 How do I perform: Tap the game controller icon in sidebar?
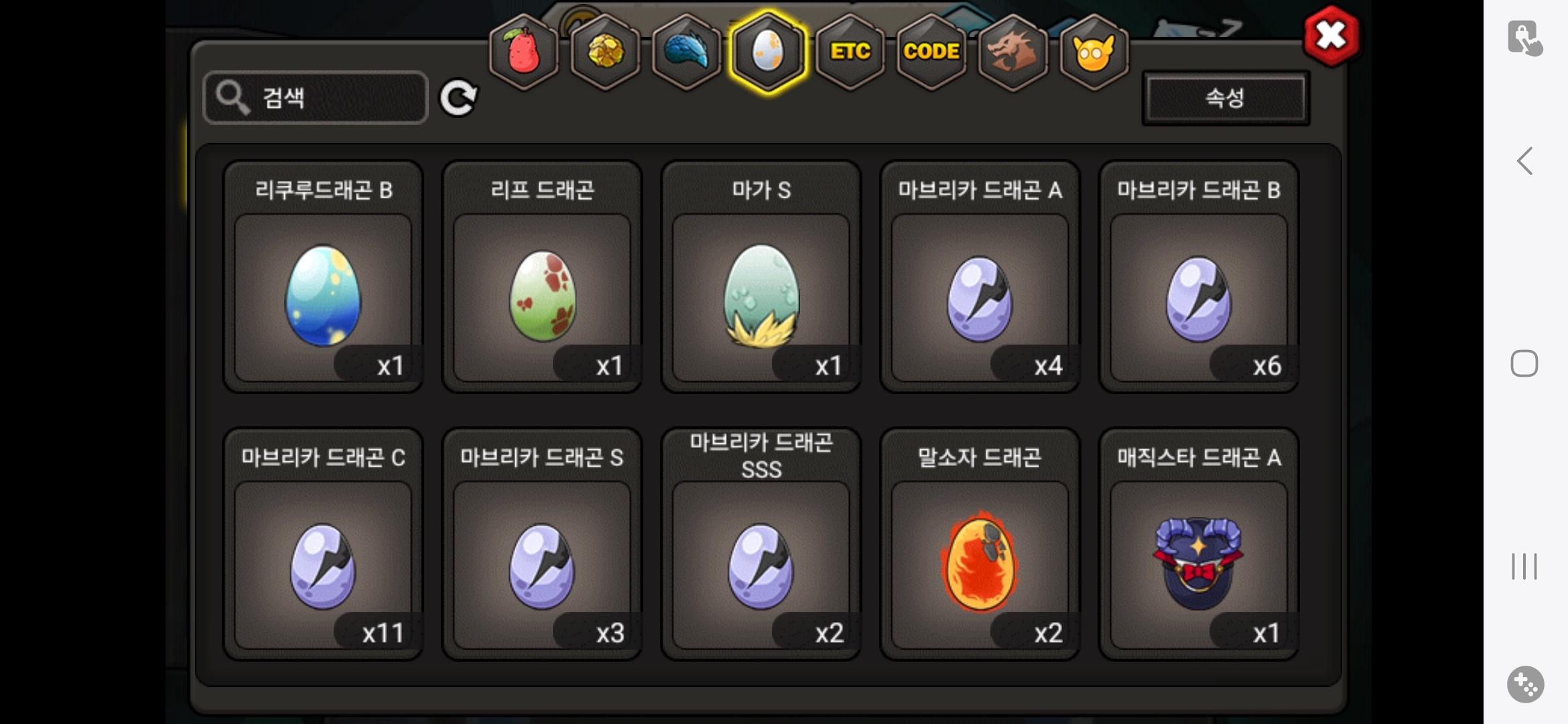(1526, 684)
